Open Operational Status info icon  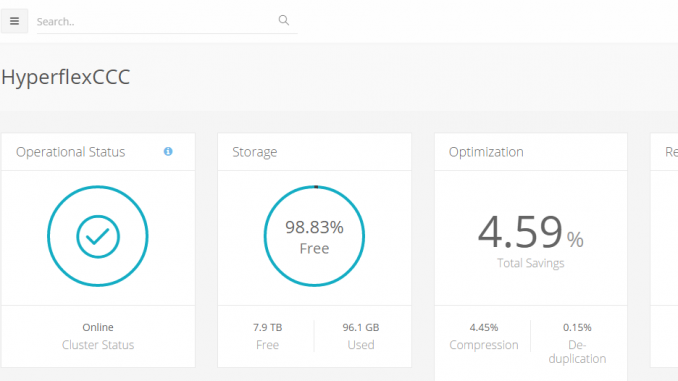point(168,151)
